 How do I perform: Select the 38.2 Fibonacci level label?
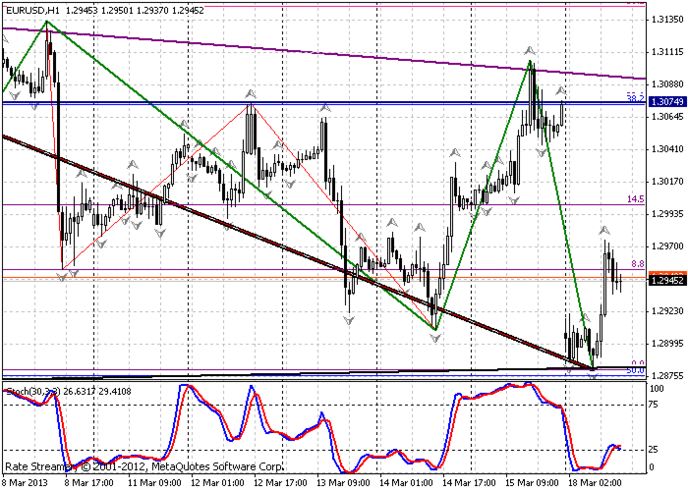click(x=635, y=98)
